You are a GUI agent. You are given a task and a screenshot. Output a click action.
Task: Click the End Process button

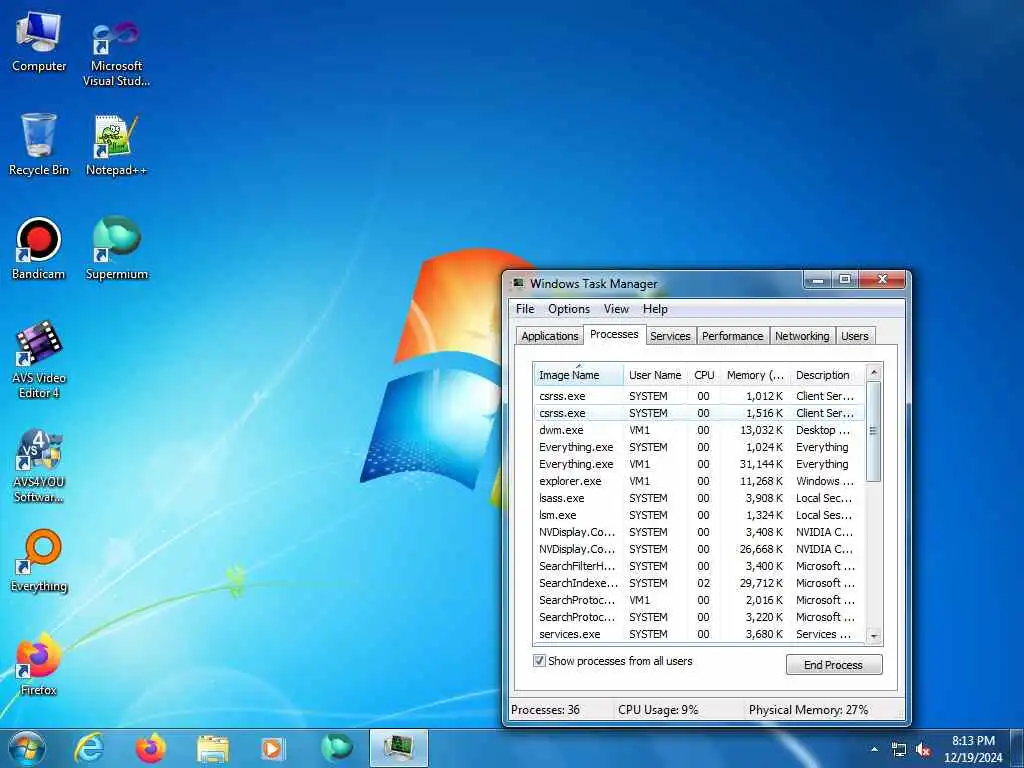click(x=834, y=665)
